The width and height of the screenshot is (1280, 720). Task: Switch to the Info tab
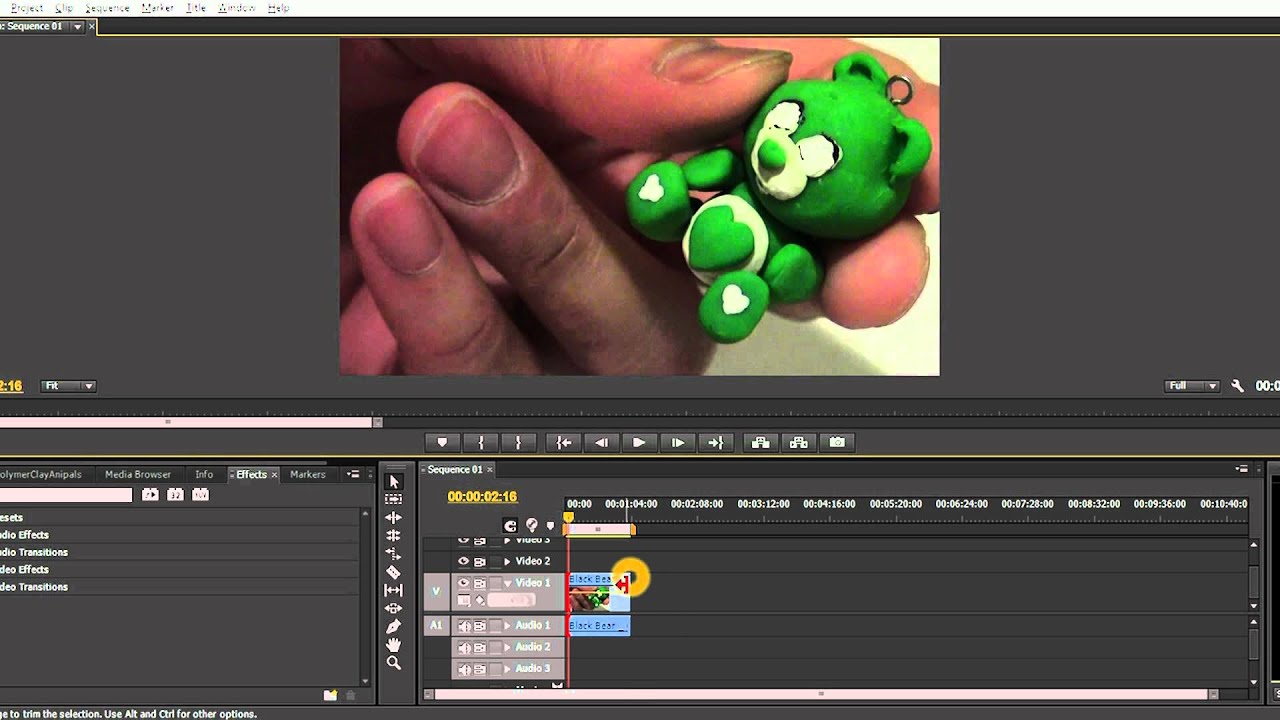click(x=204, y=474)
